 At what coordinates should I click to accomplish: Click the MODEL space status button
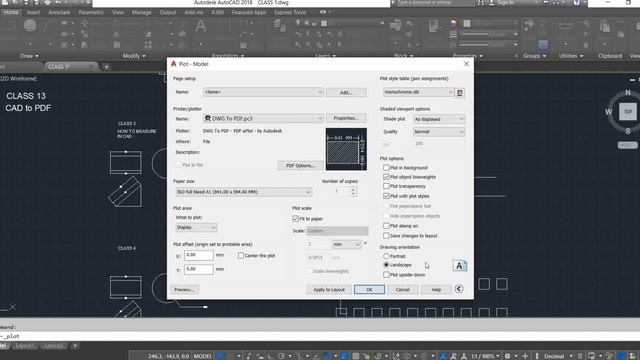(202, 356)
